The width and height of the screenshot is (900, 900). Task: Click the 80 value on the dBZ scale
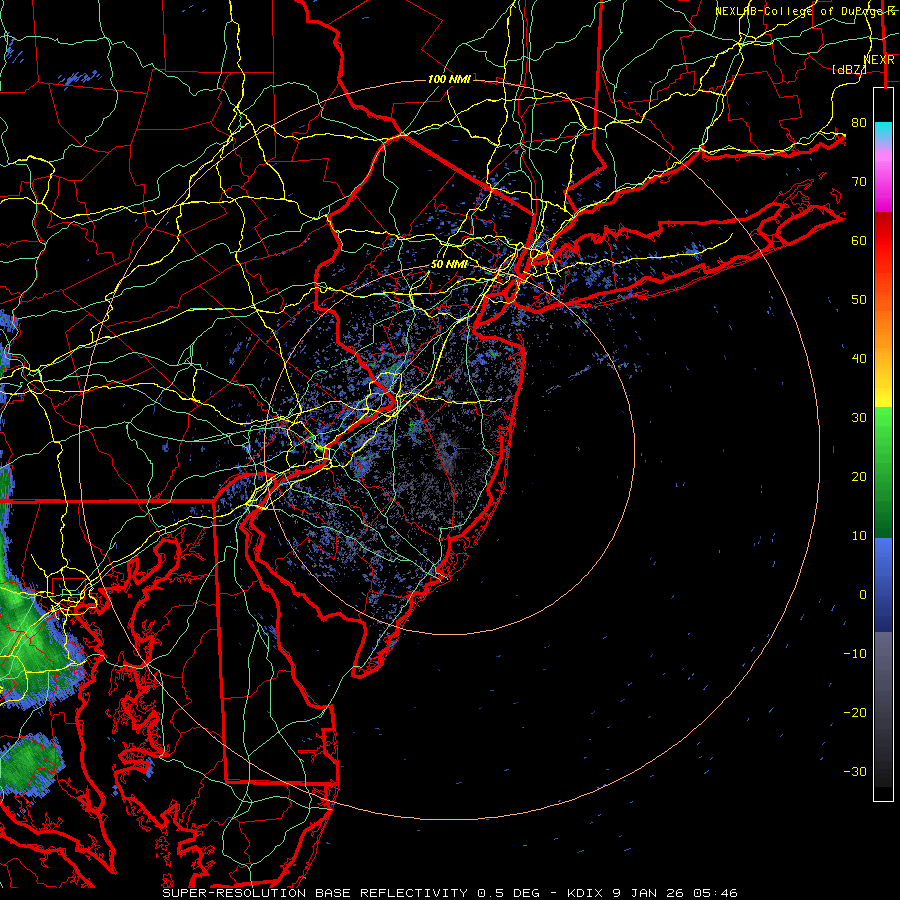coord(859,123)
